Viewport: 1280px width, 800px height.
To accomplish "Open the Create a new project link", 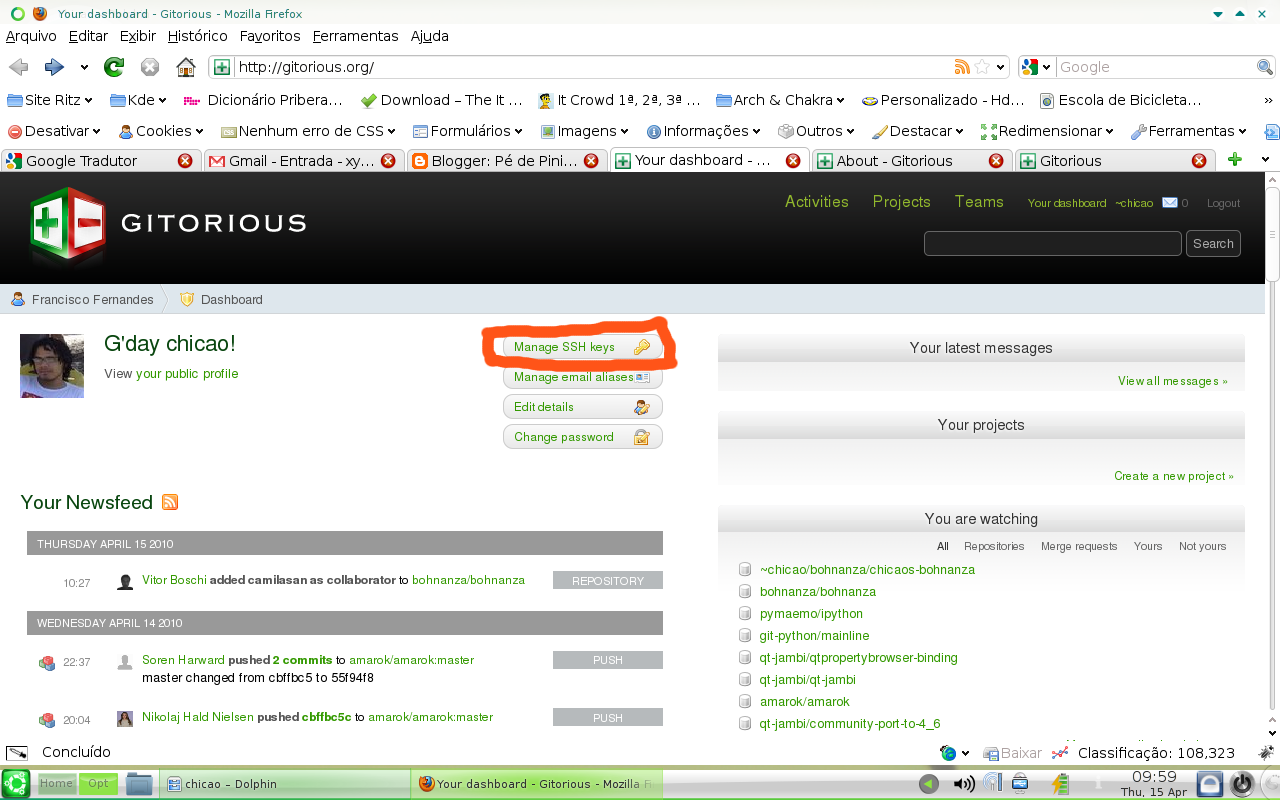I will pyautogui.click(x=1174, y=476).
